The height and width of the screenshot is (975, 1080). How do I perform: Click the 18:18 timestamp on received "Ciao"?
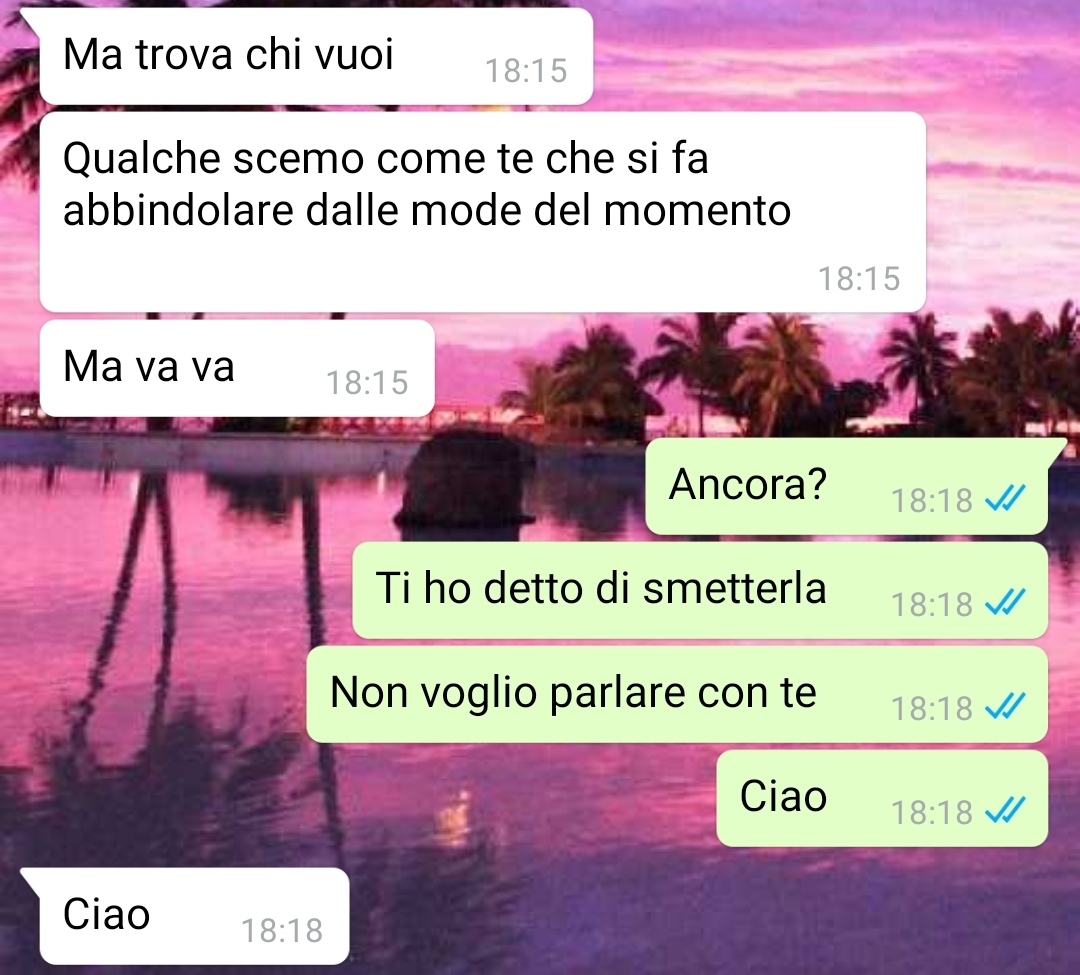point(282,931)
